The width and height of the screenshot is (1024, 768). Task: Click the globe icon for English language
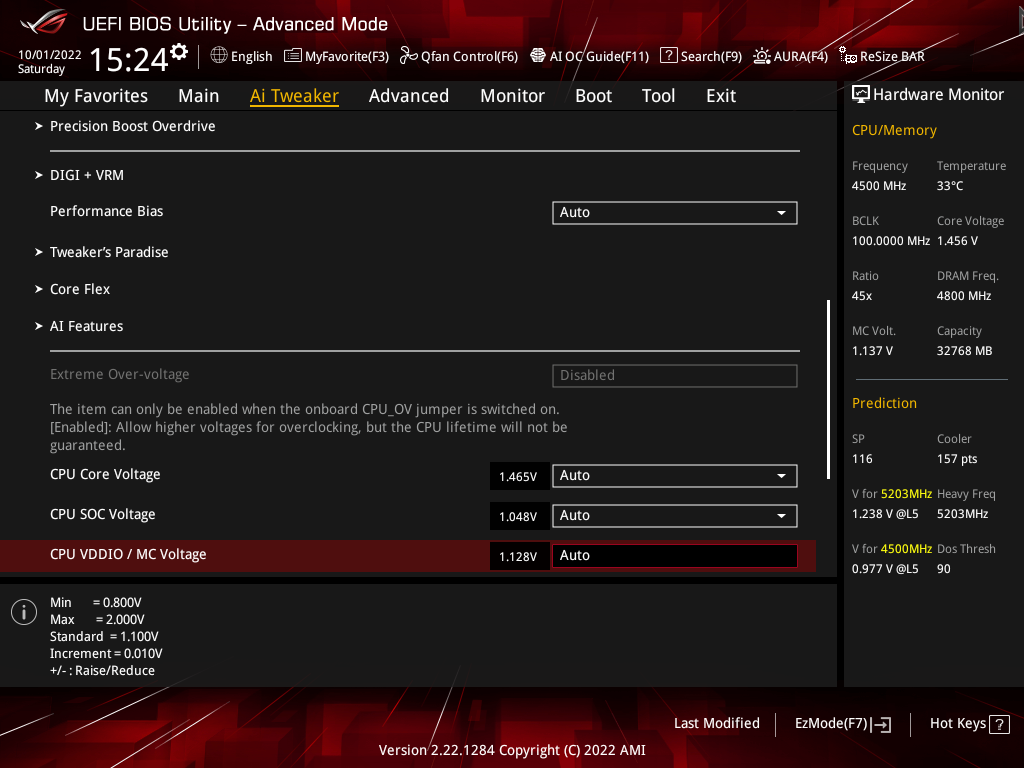(219, 56)
